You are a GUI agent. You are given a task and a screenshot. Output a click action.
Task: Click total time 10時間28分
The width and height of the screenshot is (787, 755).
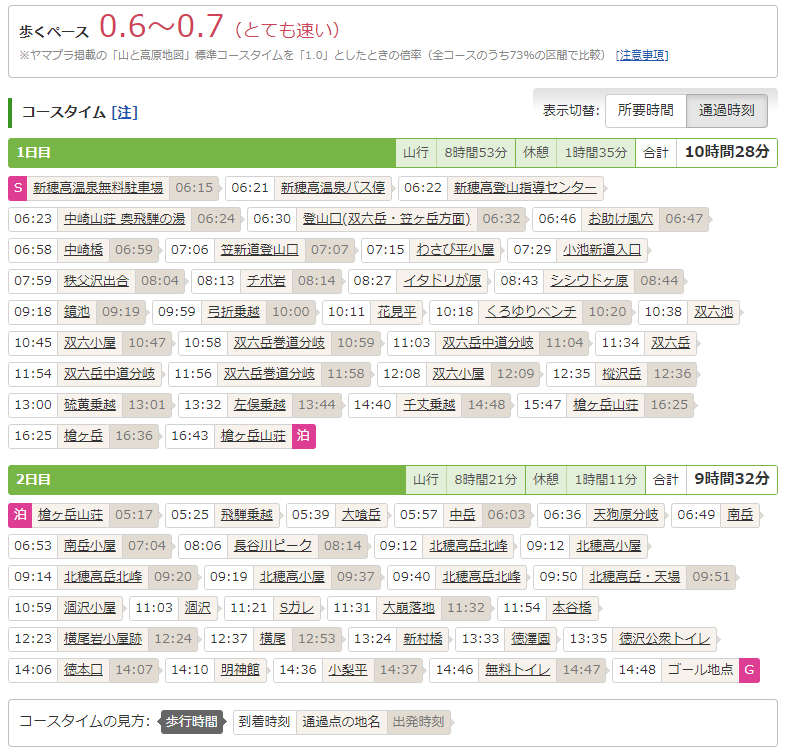[727, 152]
